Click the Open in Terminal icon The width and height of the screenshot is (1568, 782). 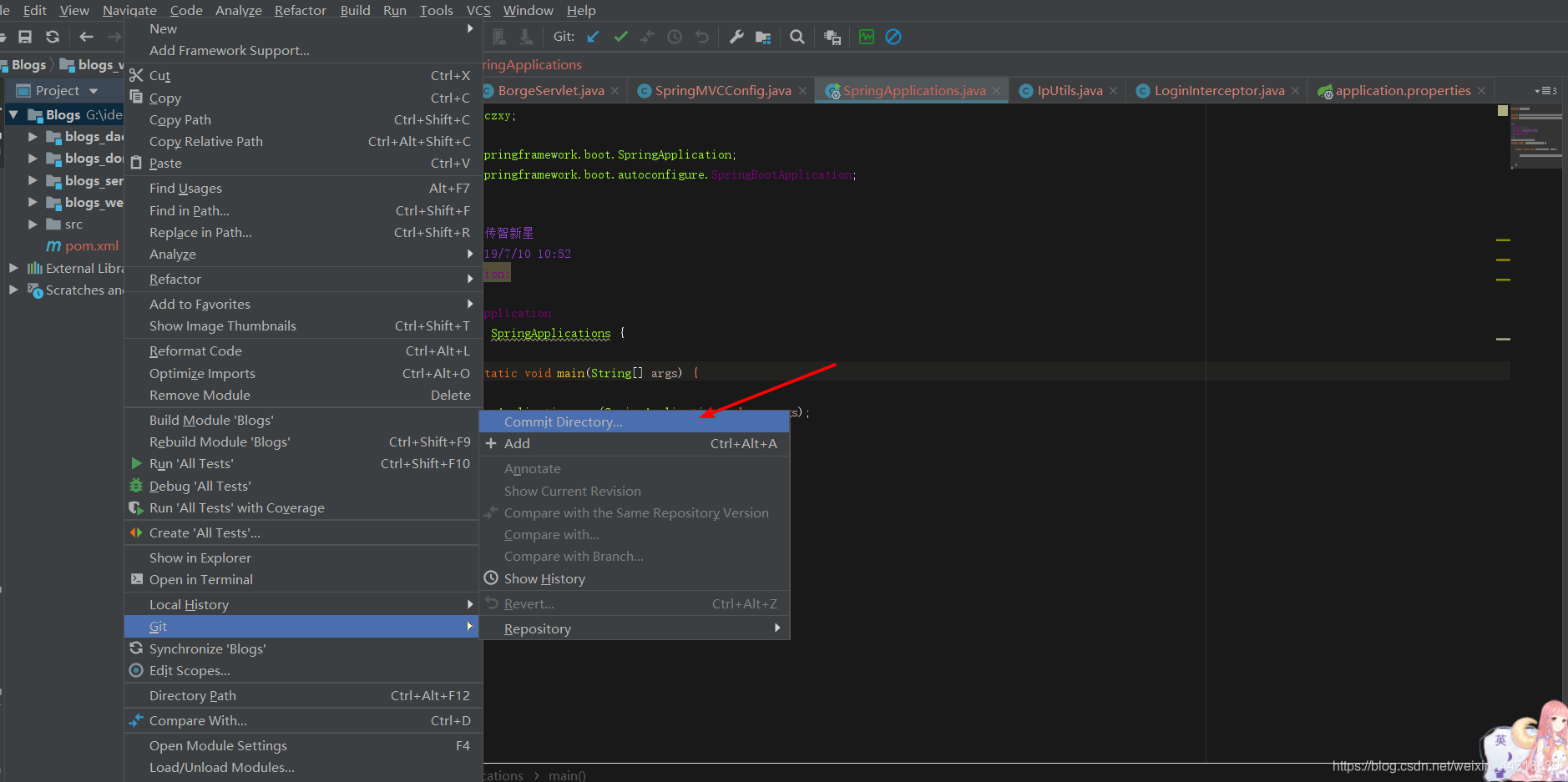(x=137, y=579)
